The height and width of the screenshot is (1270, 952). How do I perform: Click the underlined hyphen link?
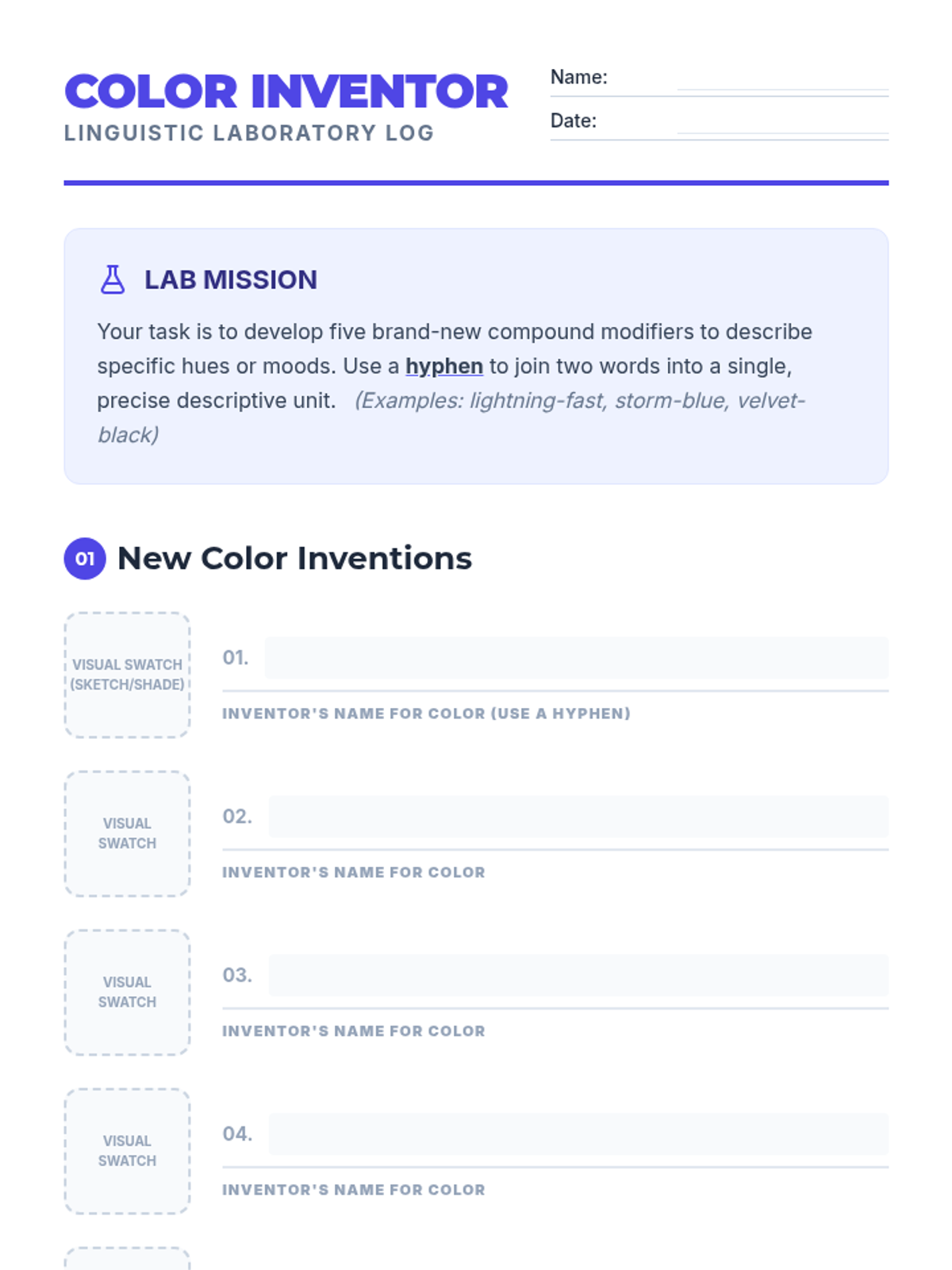click(x=444, y=366)
